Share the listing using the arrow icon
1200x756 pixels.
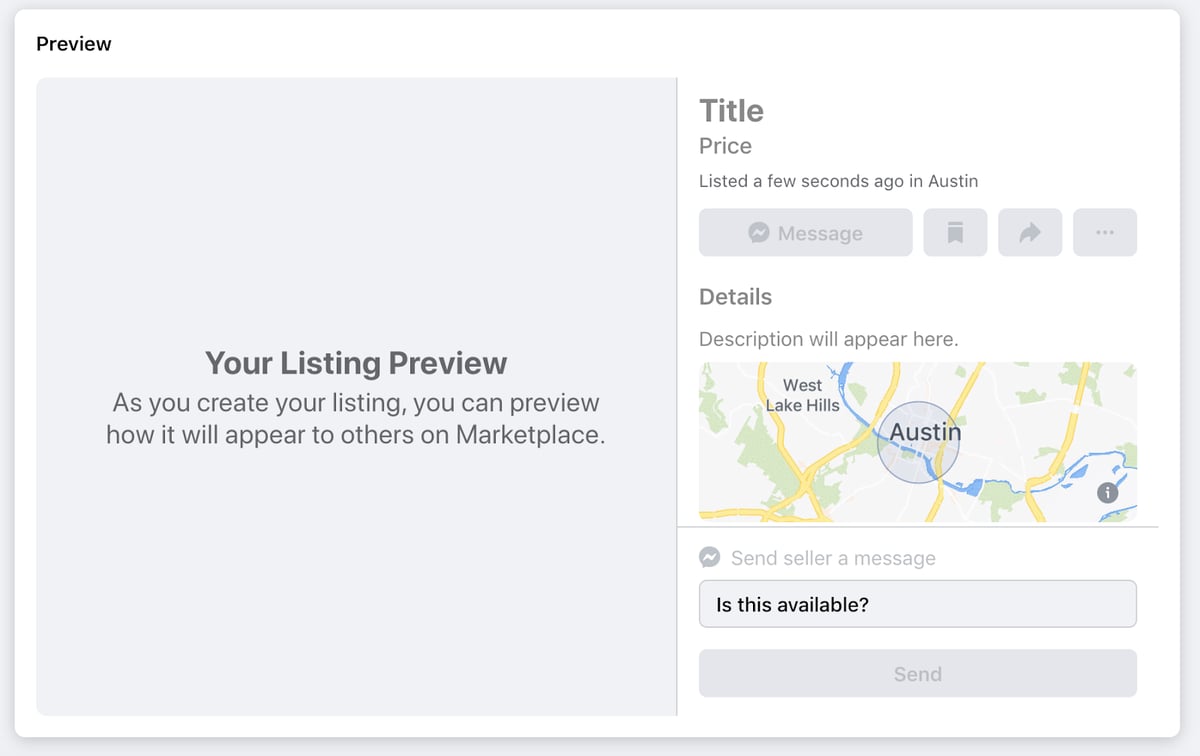click(1030, 232)
